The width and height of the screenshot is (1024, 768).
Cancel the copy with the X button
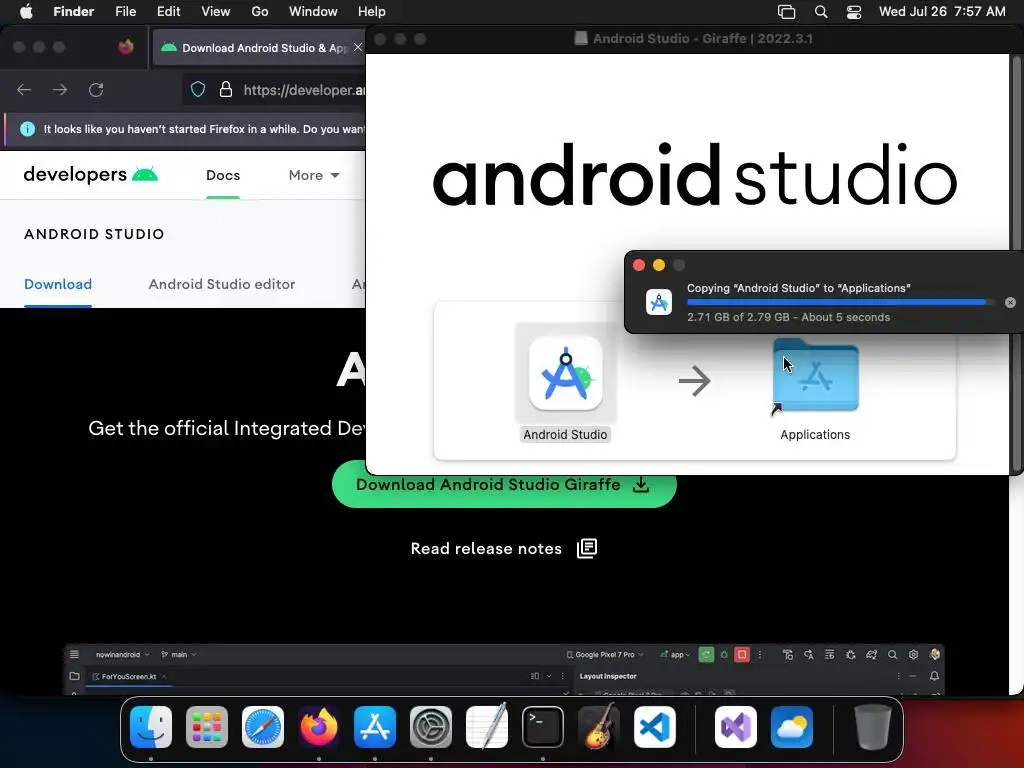(1010, 302)
